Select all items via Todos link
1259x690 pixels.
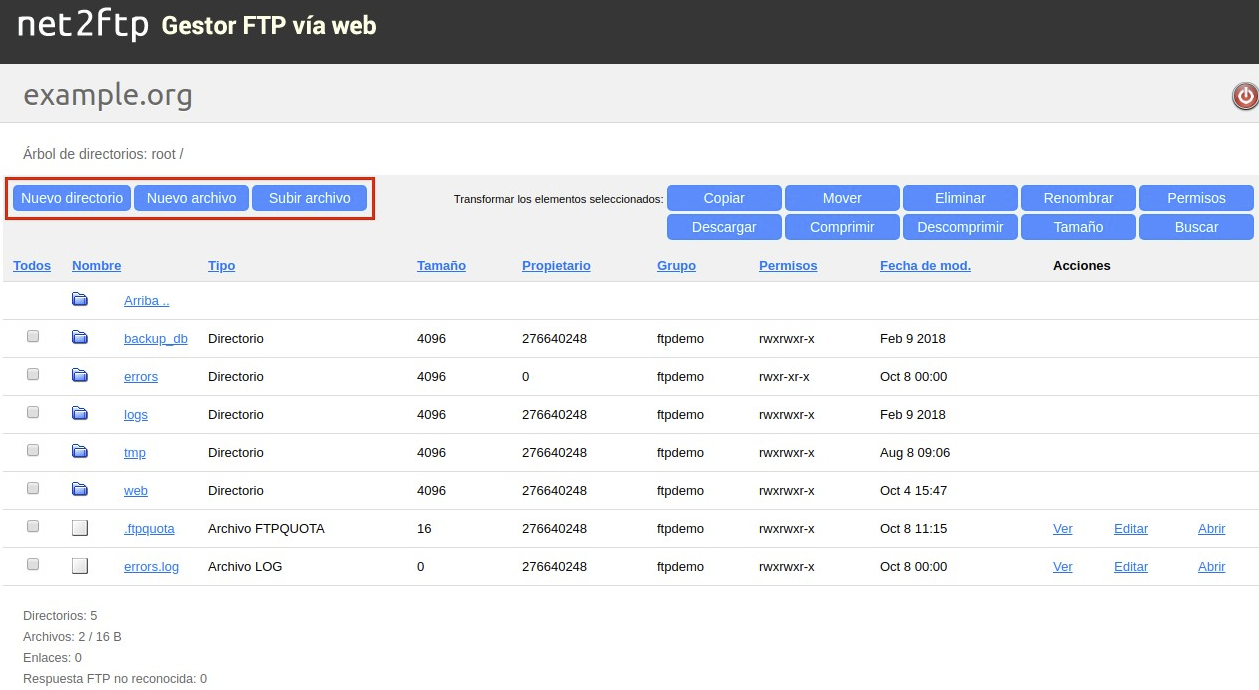pos(32,265)
